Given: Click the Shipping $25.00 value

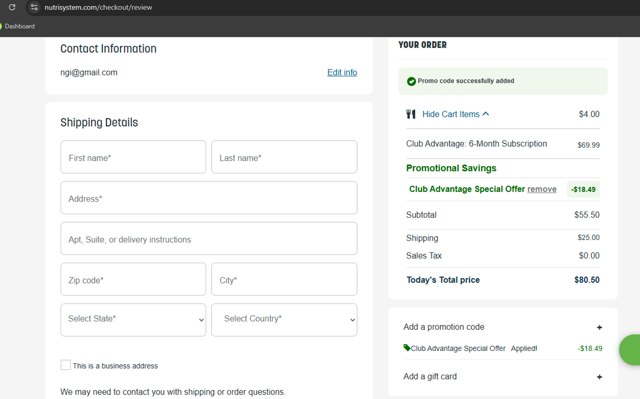Looking at the screenshot, I should click(589, 237).
